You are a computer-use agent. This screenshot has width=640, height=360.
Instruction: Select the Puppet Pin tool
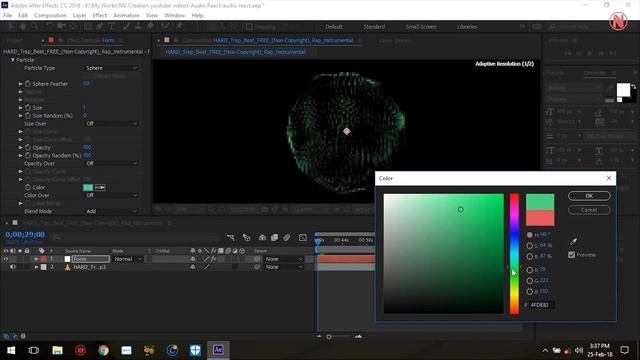[179, 27]
